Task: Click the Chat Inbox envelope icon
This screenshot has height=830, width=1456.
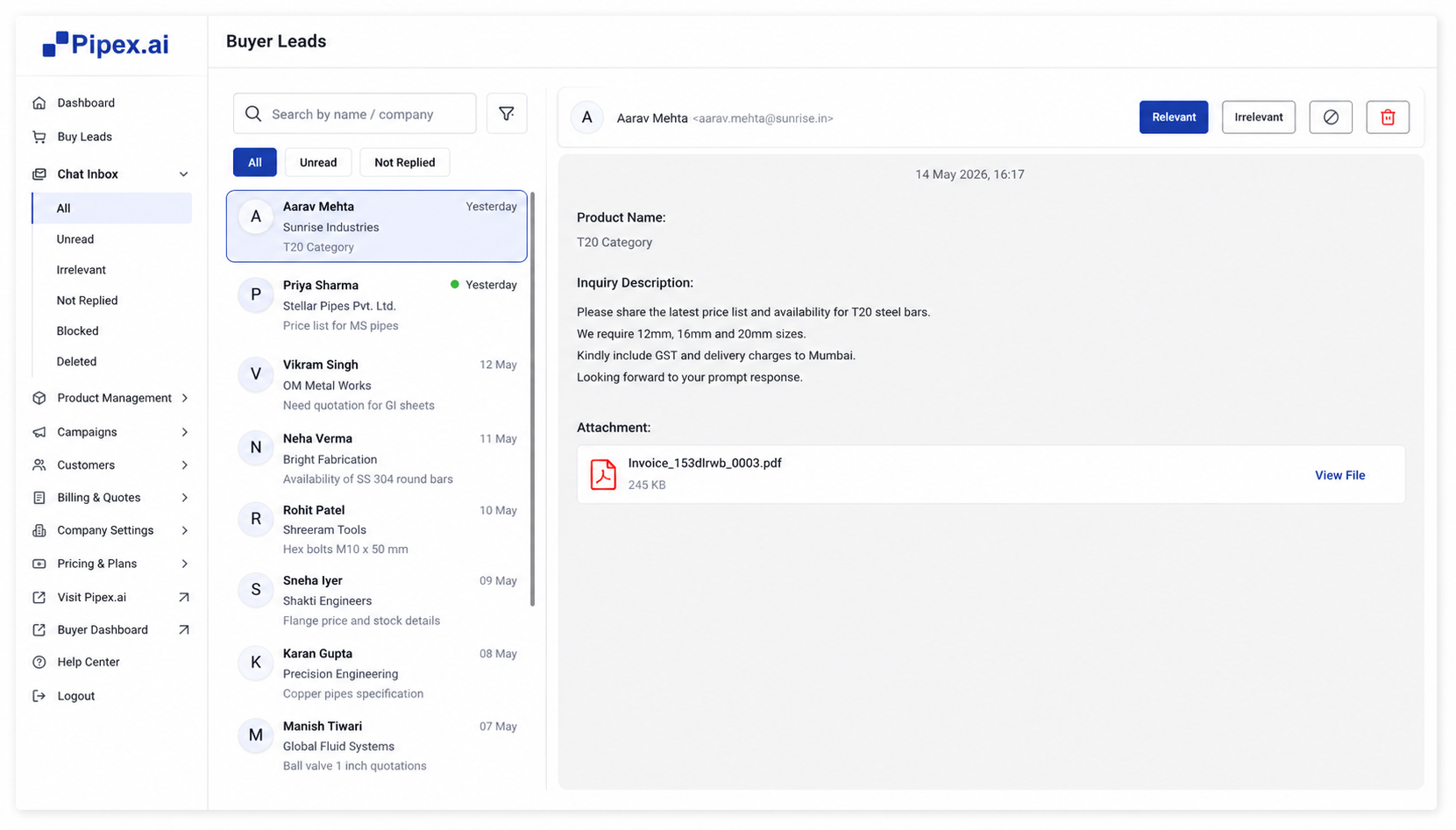Action: 39,174
